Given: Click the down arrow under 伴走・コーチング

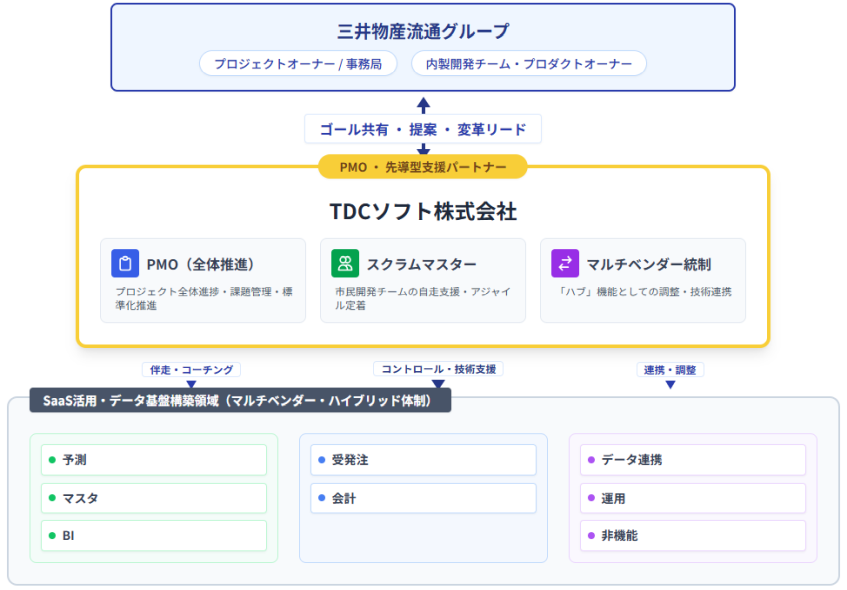Looking at the screenshot, I should [191, 383].
